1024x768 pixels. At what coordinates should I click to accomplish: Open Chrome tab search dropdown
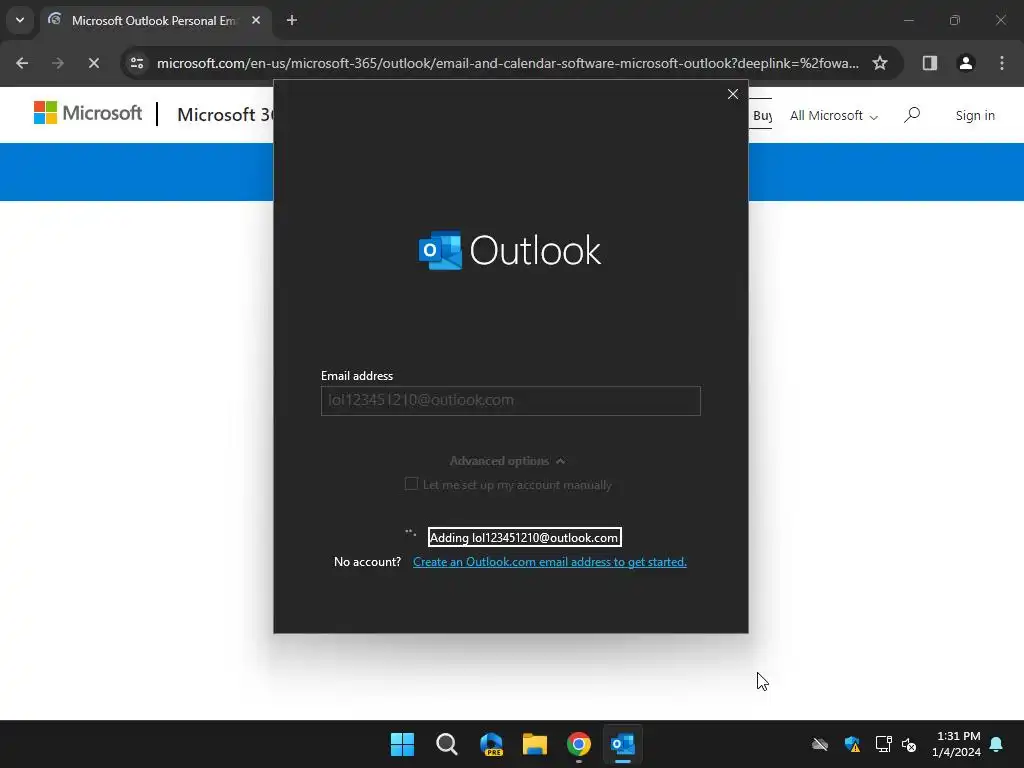(20, 20)
